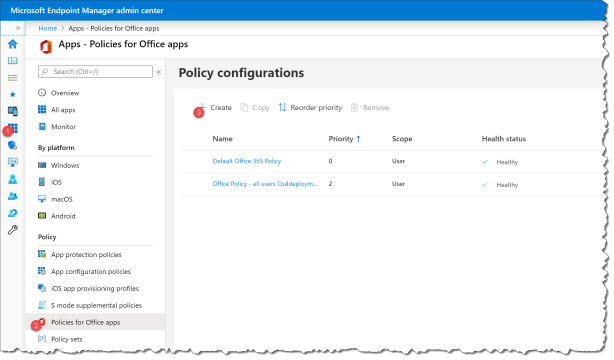The height and width of the screenshot is (360, 614).
Task: Open All services list icon
Action: coord(13,78)
